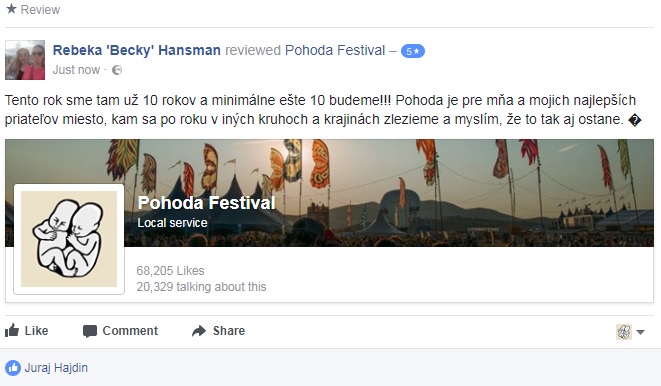Click the blue like reaction icon beside Juraj Hajdin
661x386 pixels.
(x=13, y=368)
